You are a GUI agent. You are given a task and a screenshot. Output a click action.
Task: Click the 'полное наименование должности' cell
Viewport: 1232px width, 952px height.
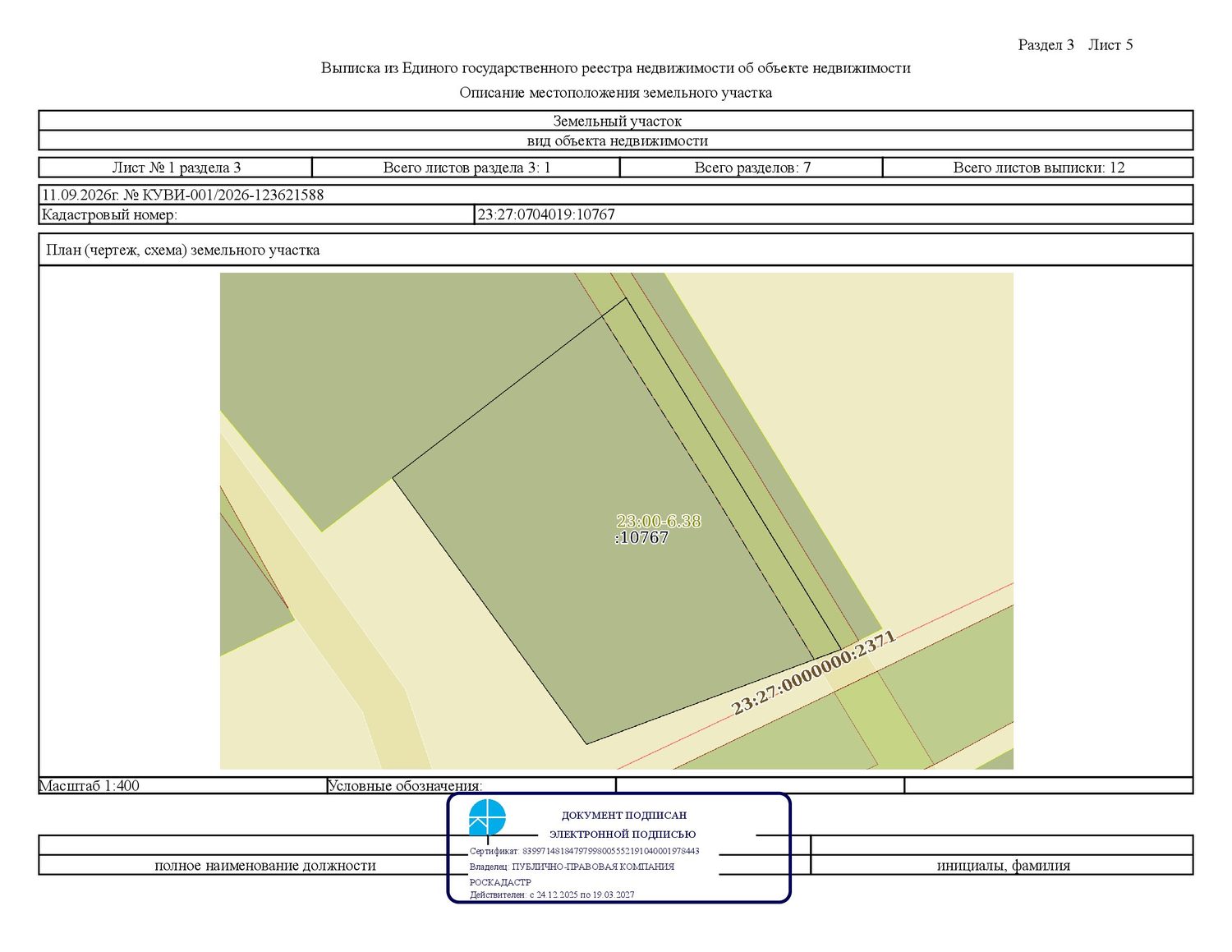265,865
